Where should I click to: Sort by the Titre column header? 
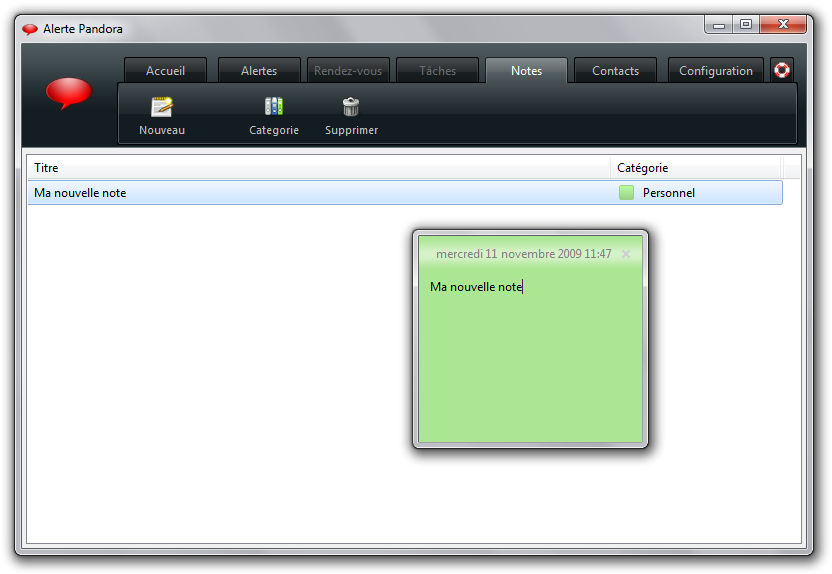click(x=319, y=168)
